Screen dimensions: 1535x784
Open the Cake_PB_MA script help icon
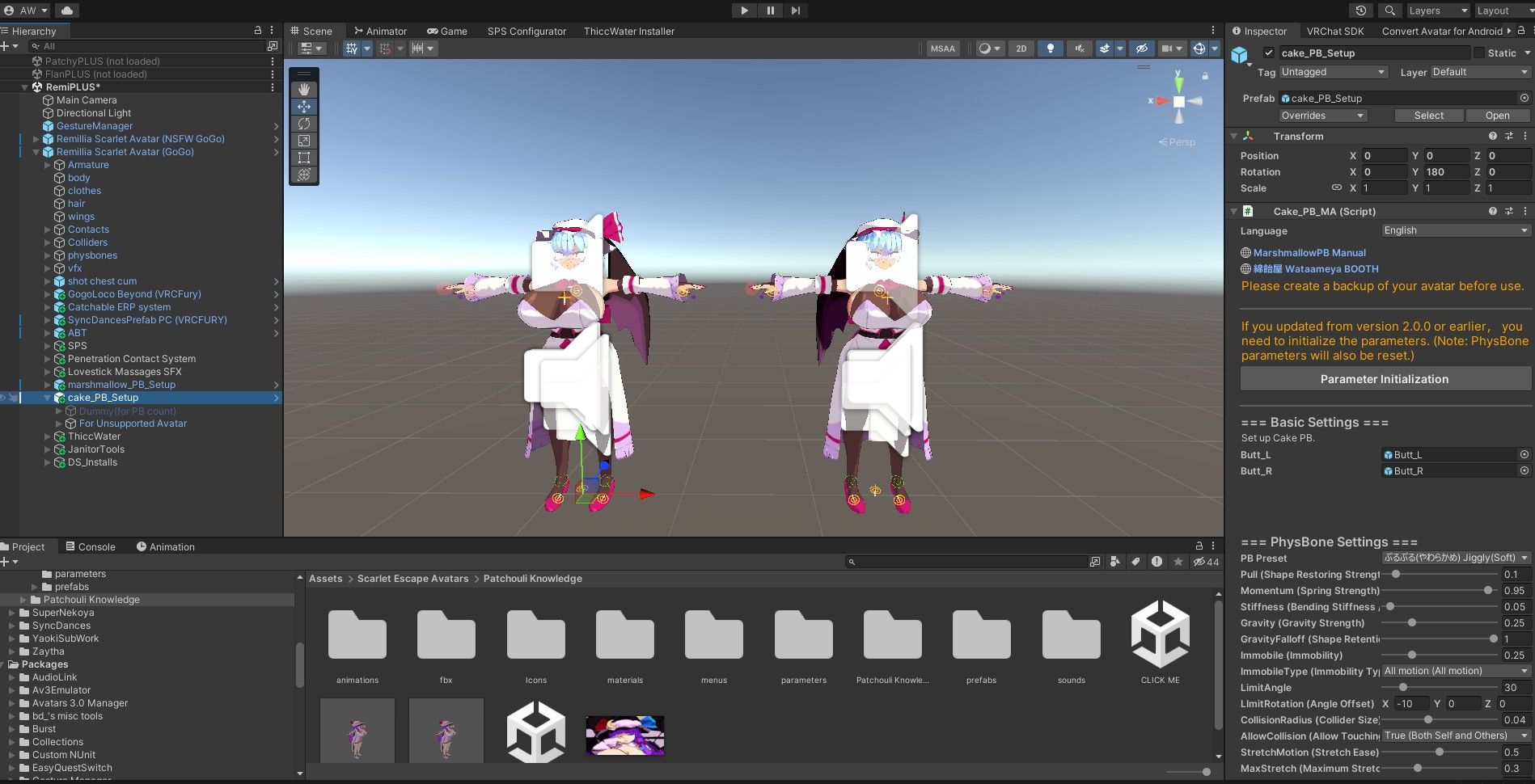coord(1493,212)
